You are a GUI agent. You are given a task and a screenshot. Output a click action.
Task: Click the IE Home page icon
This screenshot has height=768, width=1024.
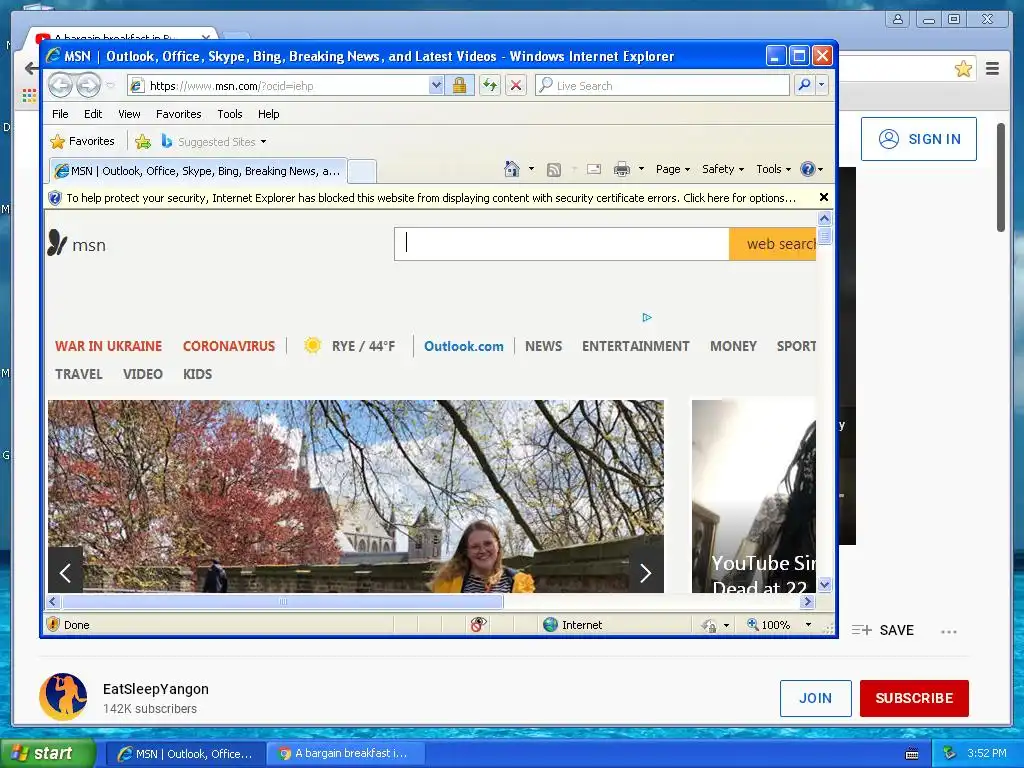click(511, 169)
